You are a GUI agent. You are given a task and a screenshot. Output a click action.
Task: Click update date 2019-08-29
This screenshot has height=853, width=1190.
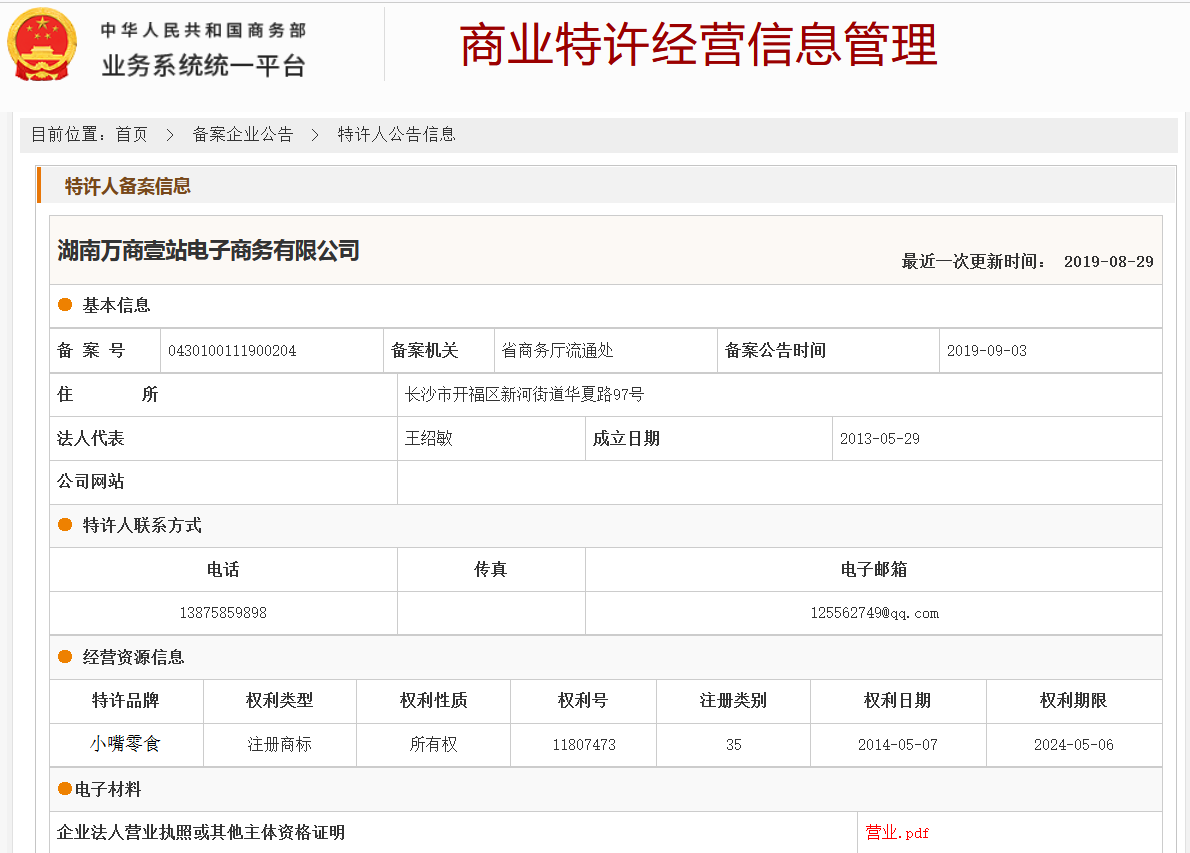click(x=1108, y=262)
